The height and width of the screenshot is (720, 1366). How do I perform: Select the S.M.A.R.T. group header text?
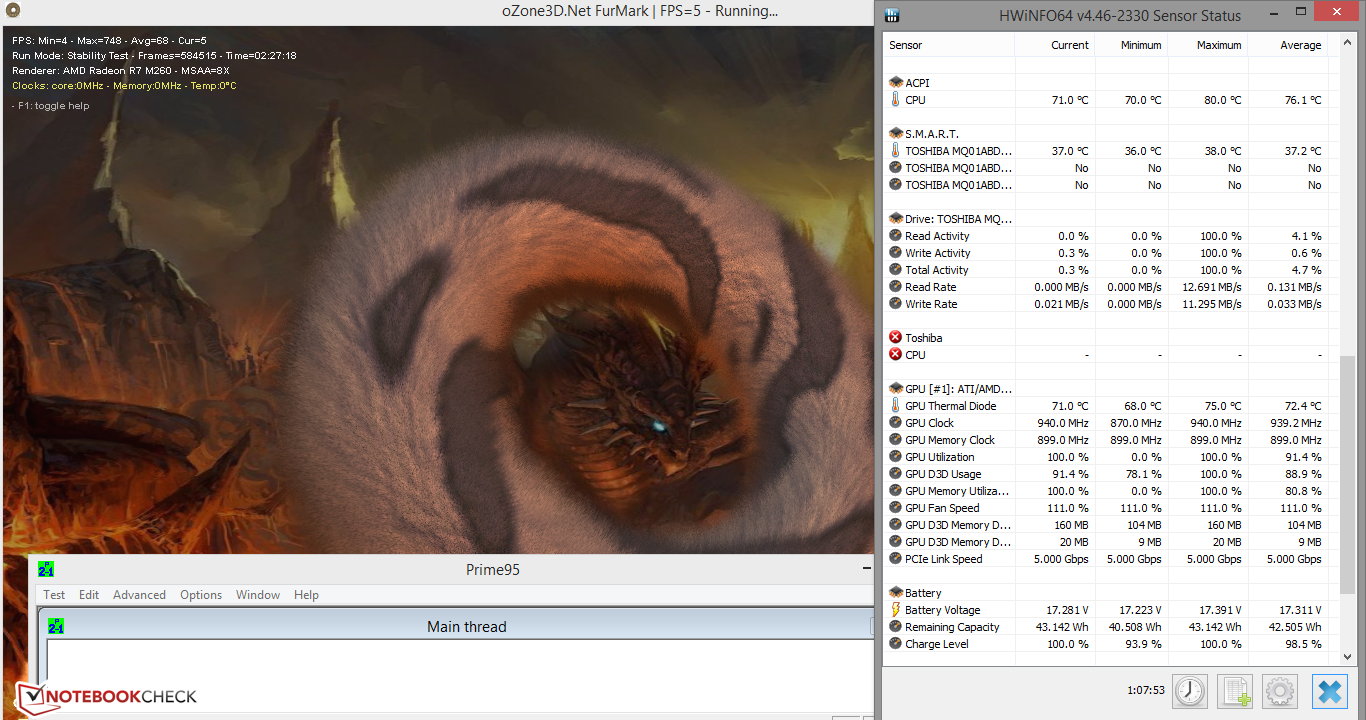tap(932, 134)
